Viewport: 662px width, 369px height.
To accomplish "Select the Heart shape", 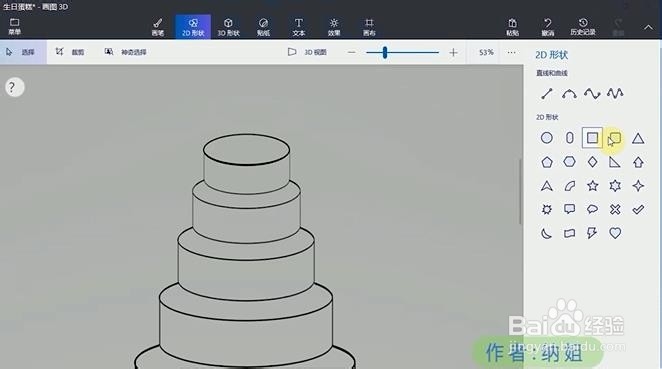I will 615,233.
